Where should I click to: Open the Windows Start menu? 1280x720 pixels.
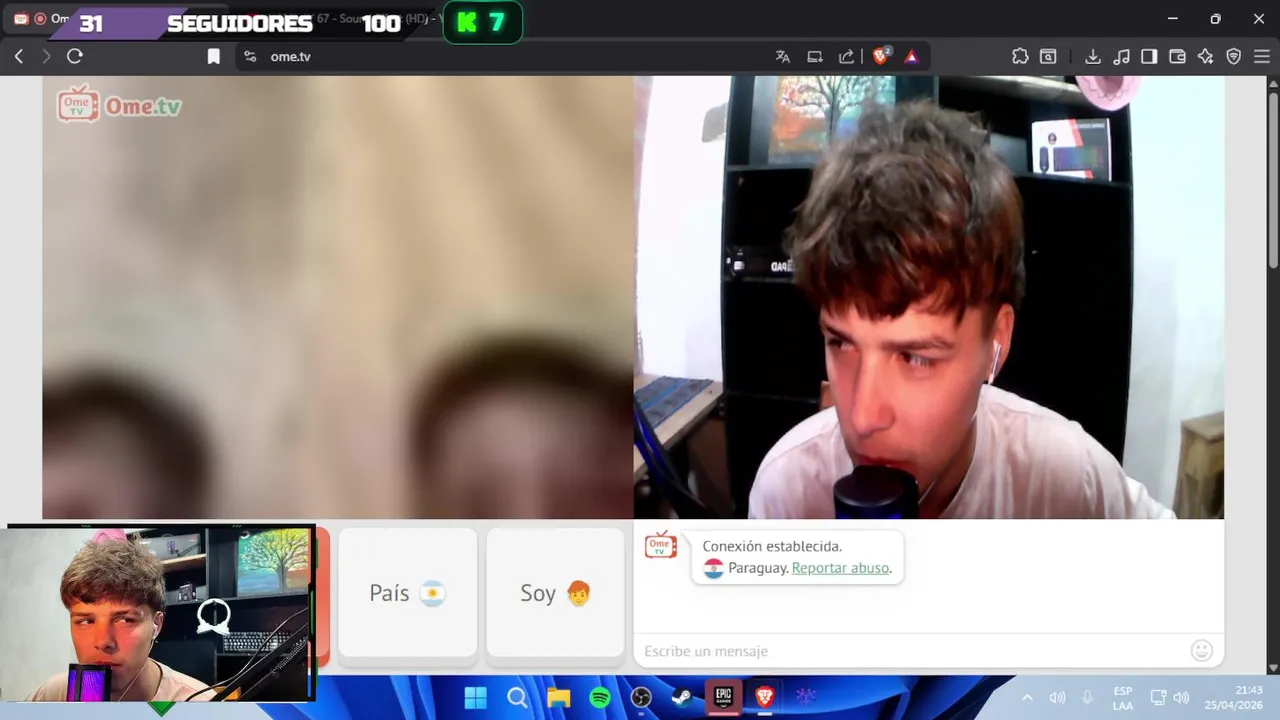[475, 697]
